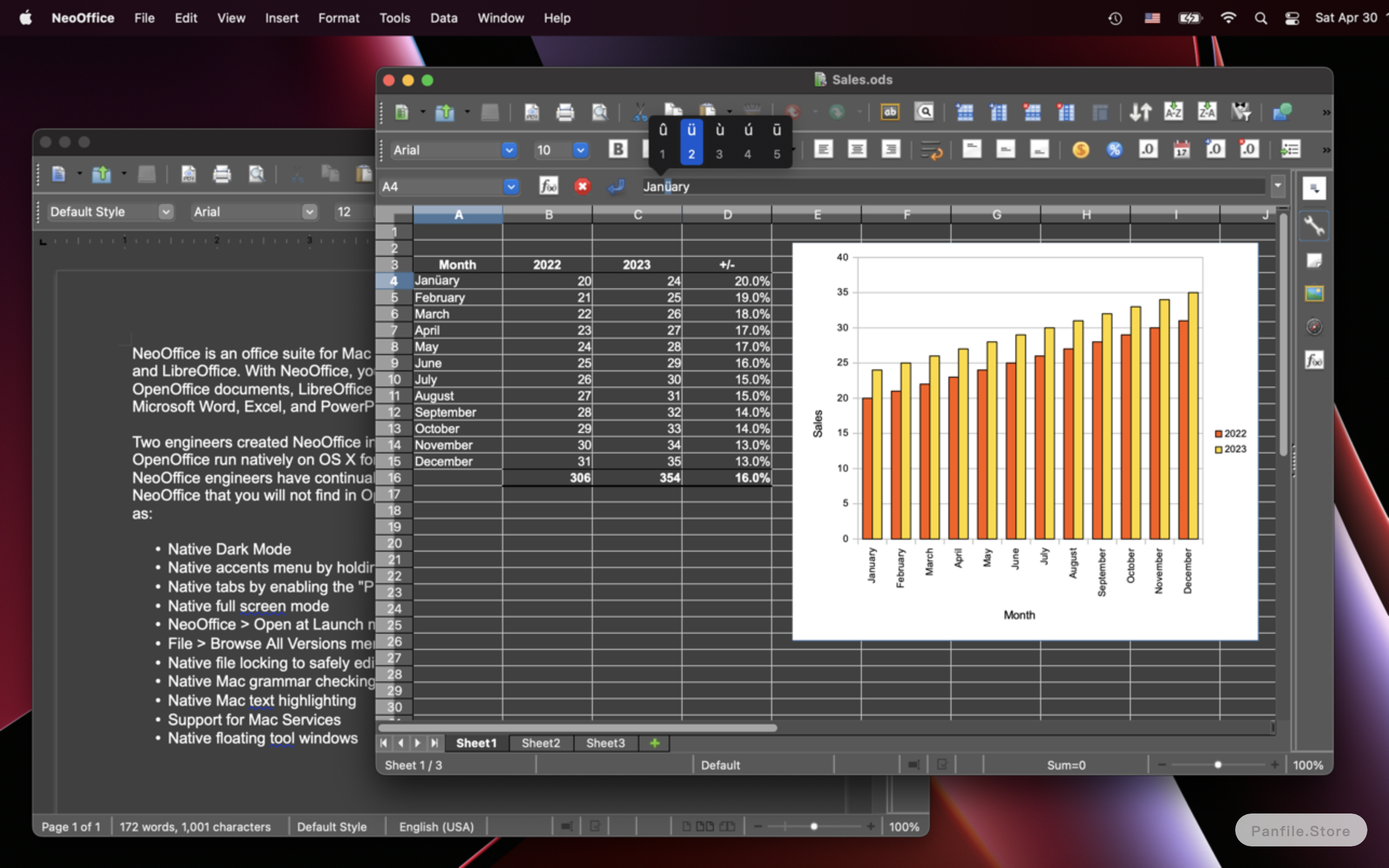Image resolution: width=1389 pixels, height=868 pixels.
Task: Click the Delete Rows icon
Action: coord(1032,112)
